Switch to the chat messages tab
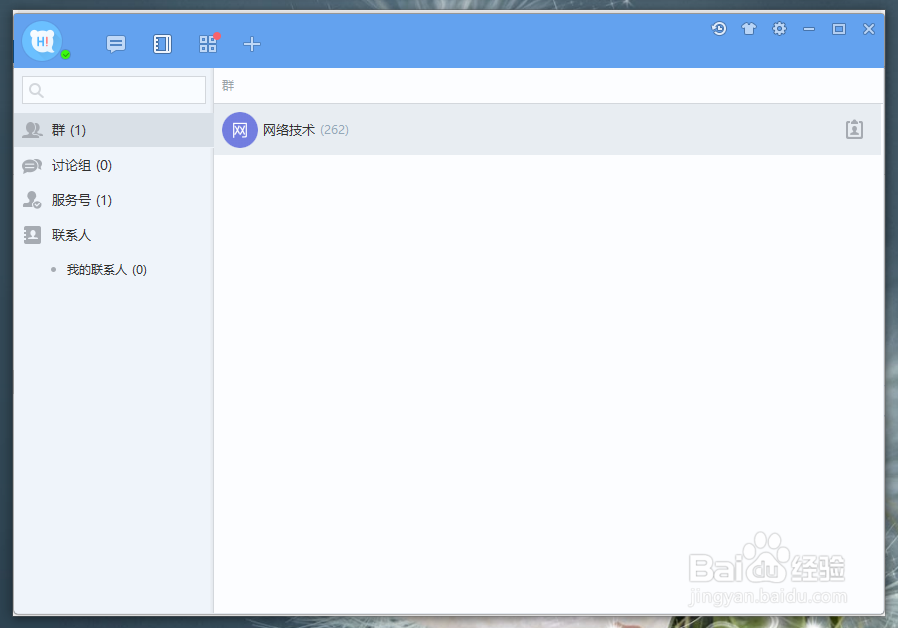Screen dimensions: 898x628 [116, 44]
